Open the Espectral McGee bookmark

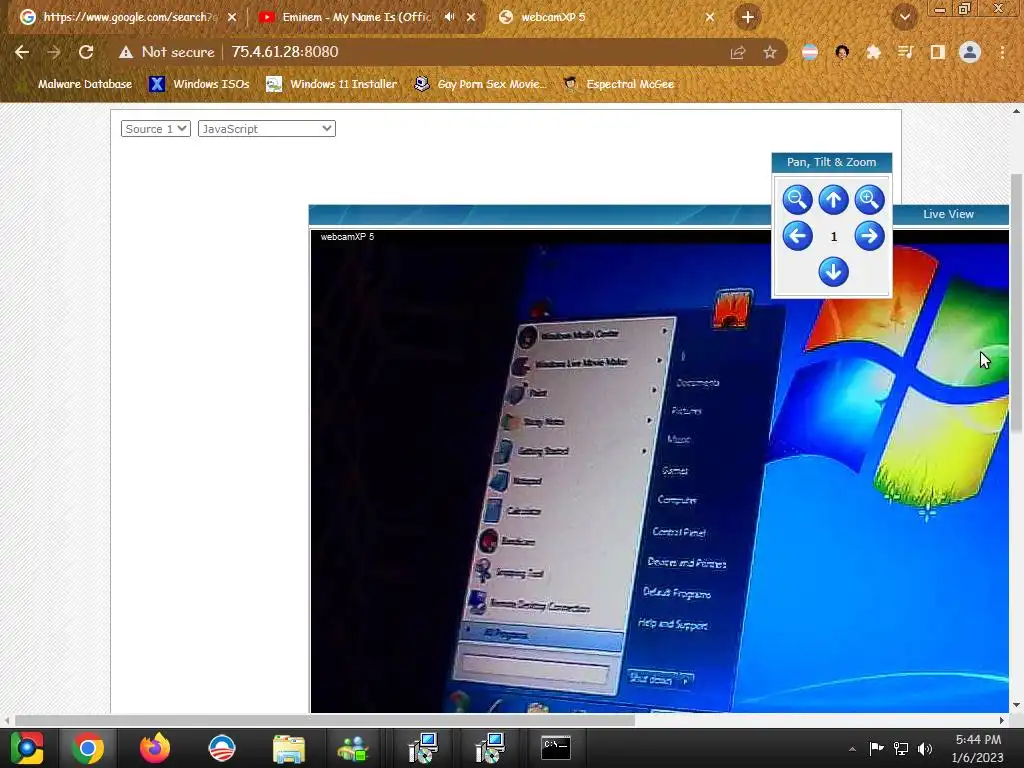tap(619, 84)
